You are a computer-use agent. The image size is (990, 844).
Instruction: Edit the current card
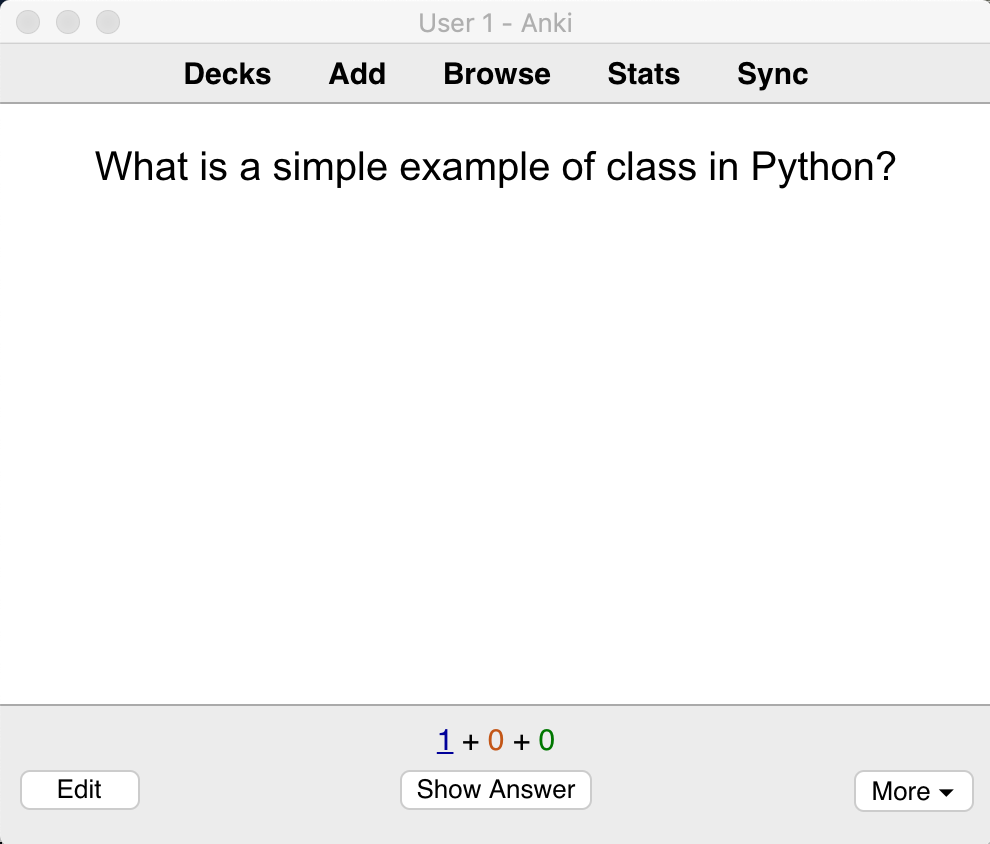click(x=80, y=790)
